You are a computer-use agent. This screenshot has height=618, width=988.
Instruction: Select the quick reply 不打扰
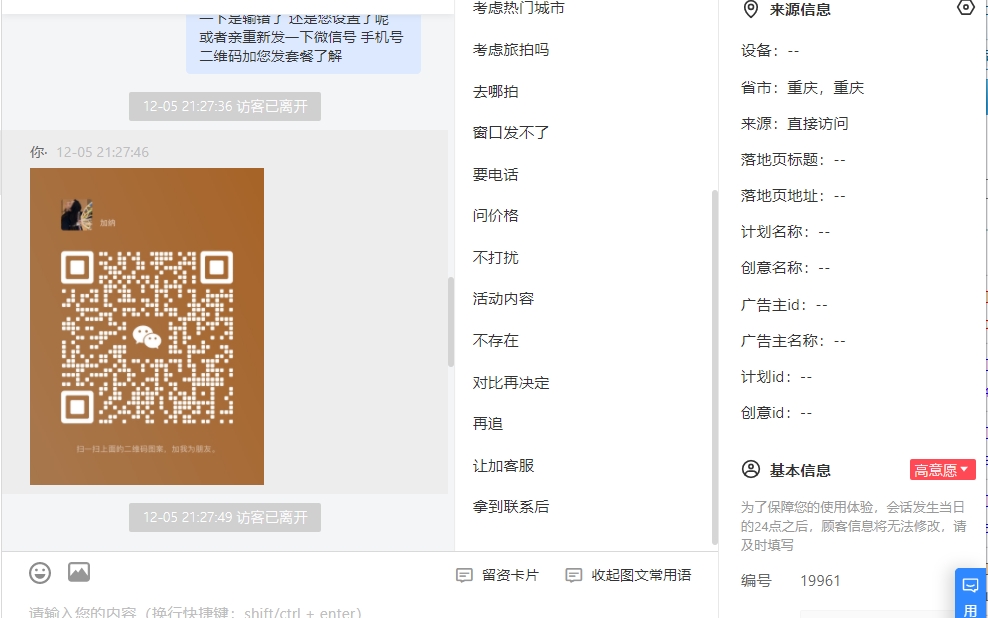pos(495,258)
